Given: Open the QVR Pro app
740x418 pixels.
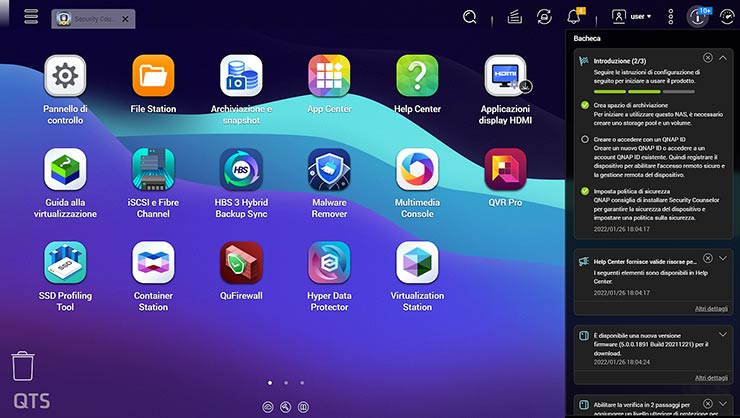Looking at the screenshot, I should pos(505,169).
